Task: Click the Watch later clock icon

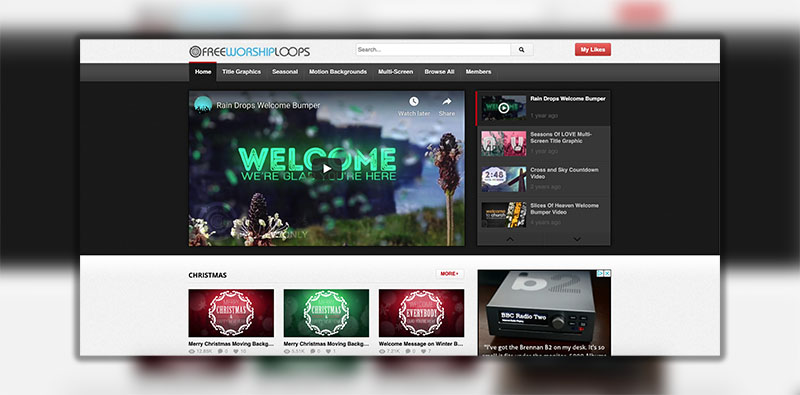Action: point(413,102)
